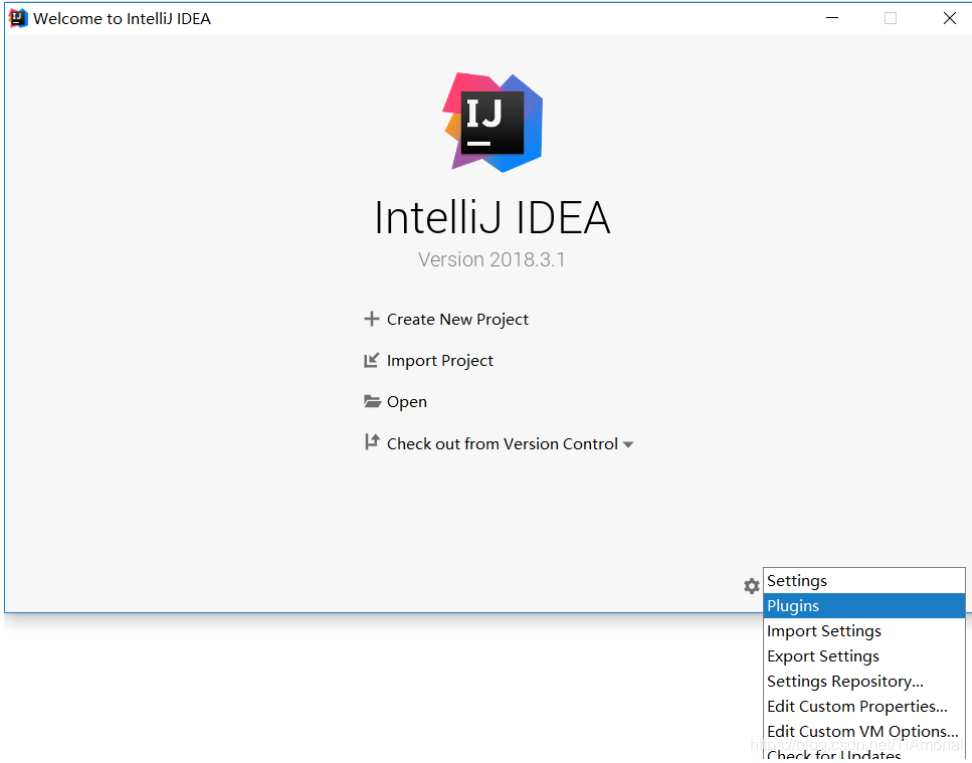Select Edit Custom Properties... entry
This screenshot has width=972, height=763.
pos(864,707)
